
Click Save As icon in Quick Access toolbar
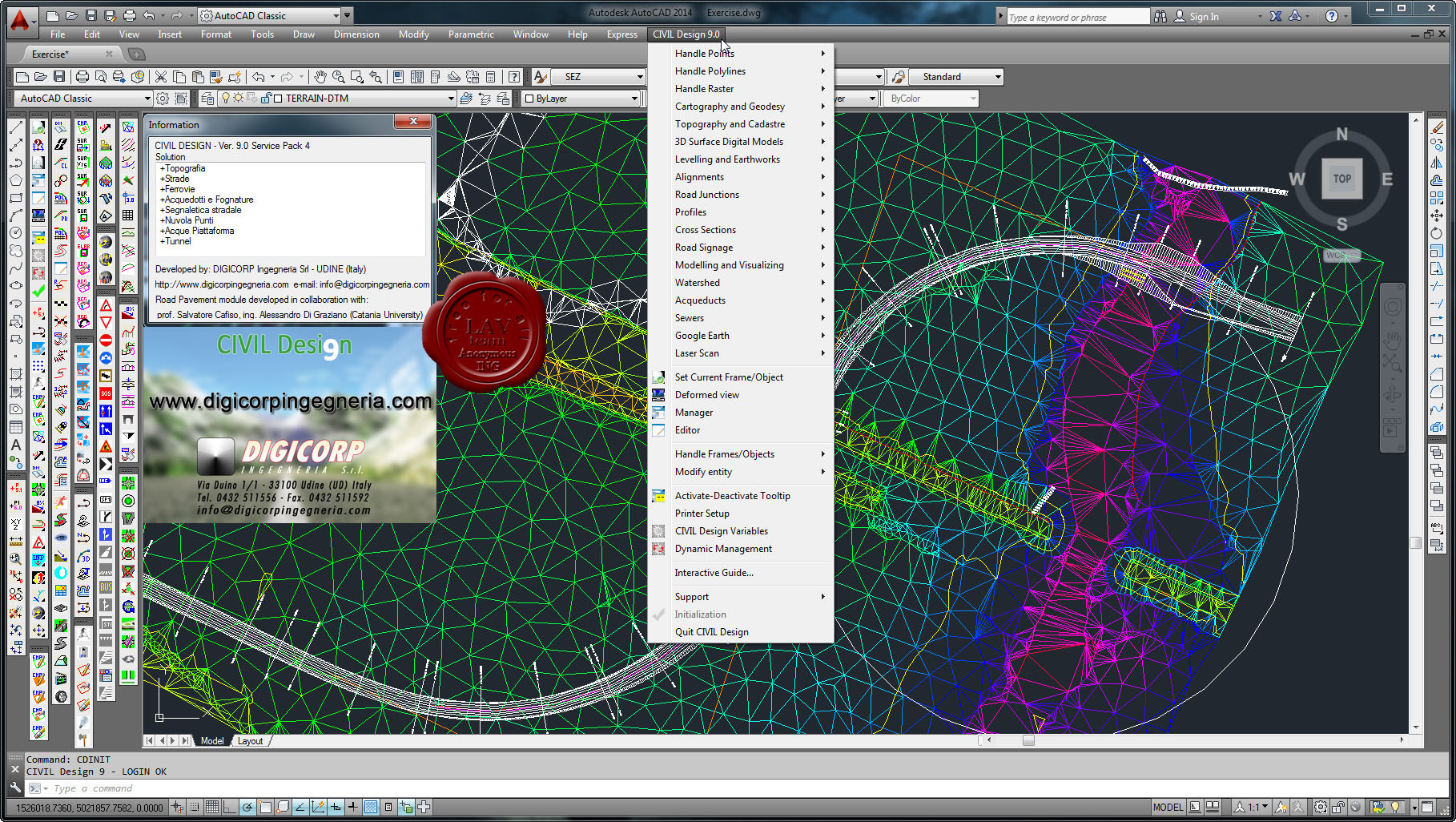108,16
